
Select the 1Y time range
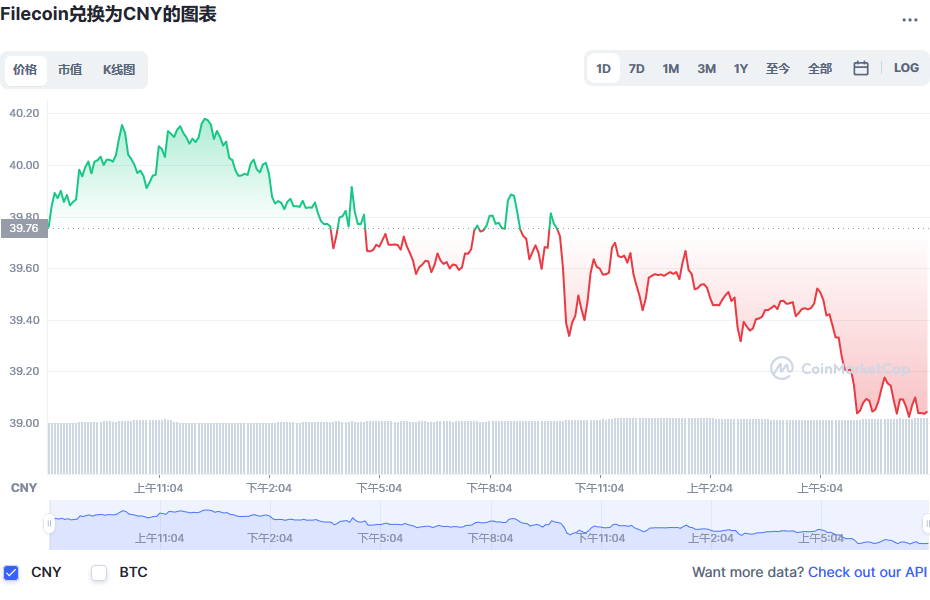click(741, 69)
